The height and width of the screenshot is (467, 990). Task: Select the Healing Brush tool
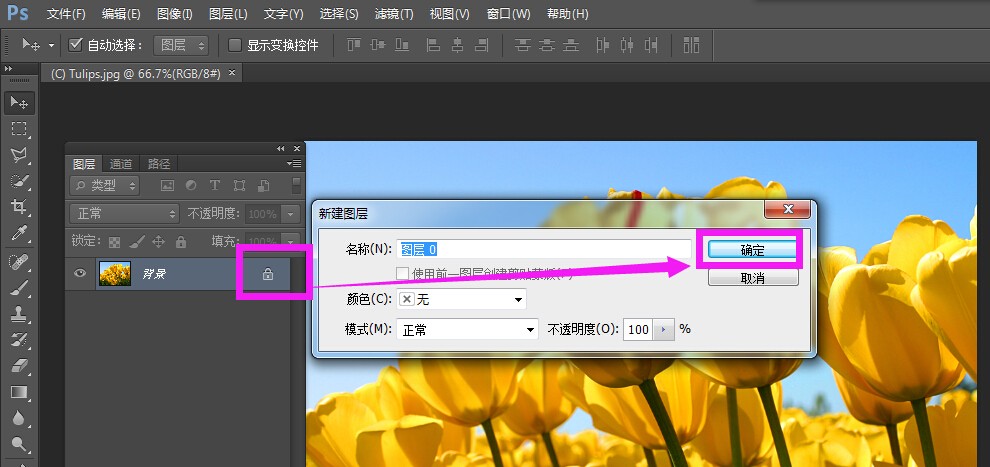tap(19, 261)
